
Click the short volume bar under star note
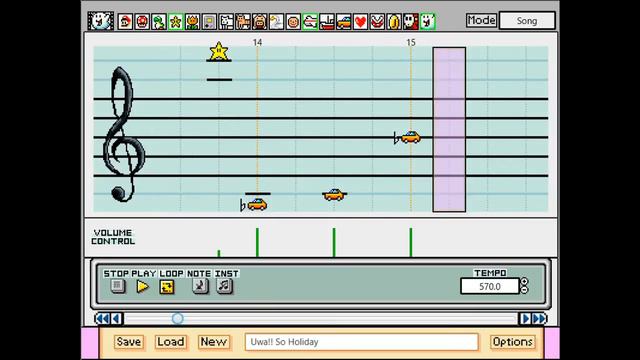pos(219,253)
